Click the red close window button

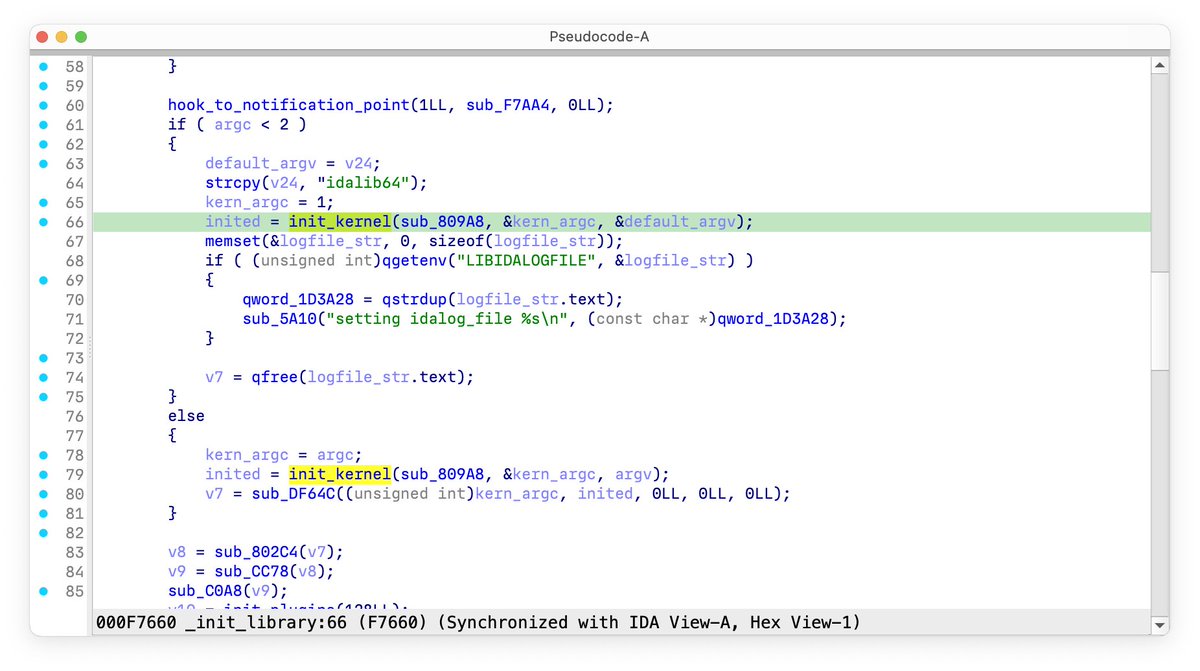[41, 37]
